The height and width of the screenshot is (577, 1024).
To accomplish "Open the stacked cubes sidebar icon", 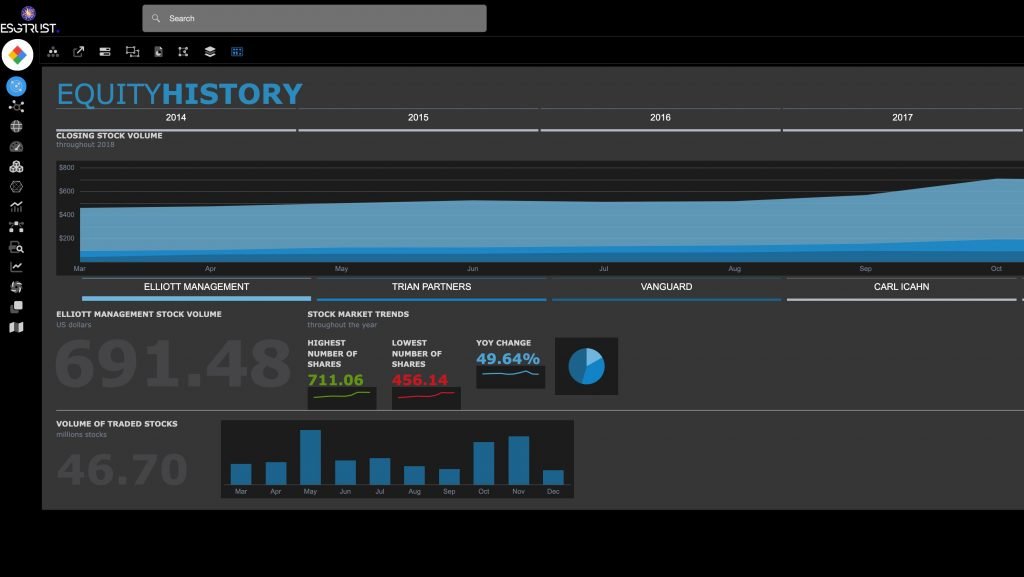I will (16, 166).
